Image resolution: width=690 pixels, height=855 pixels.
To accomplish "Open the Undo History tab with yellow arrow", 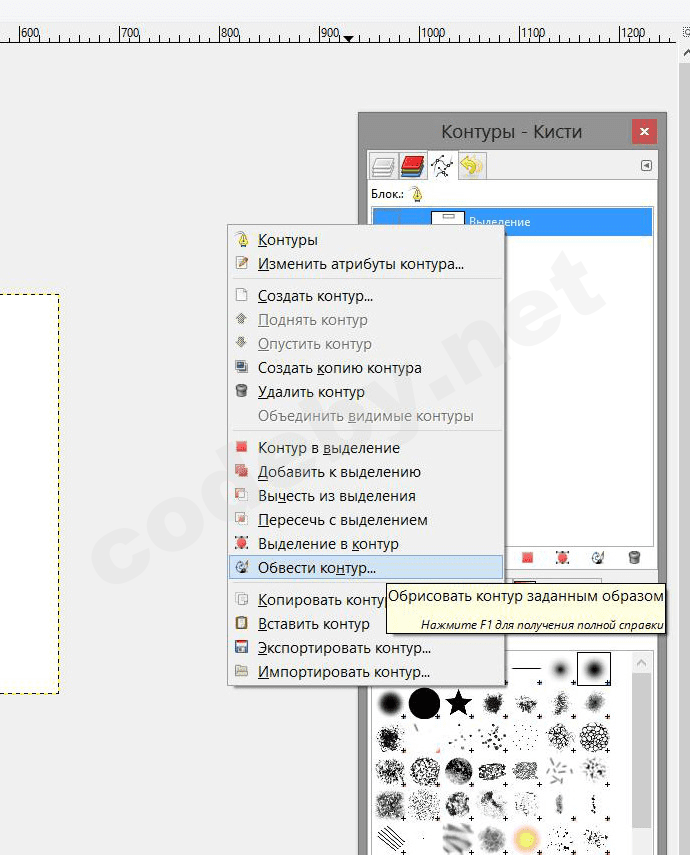I will [x=472, y=166].
